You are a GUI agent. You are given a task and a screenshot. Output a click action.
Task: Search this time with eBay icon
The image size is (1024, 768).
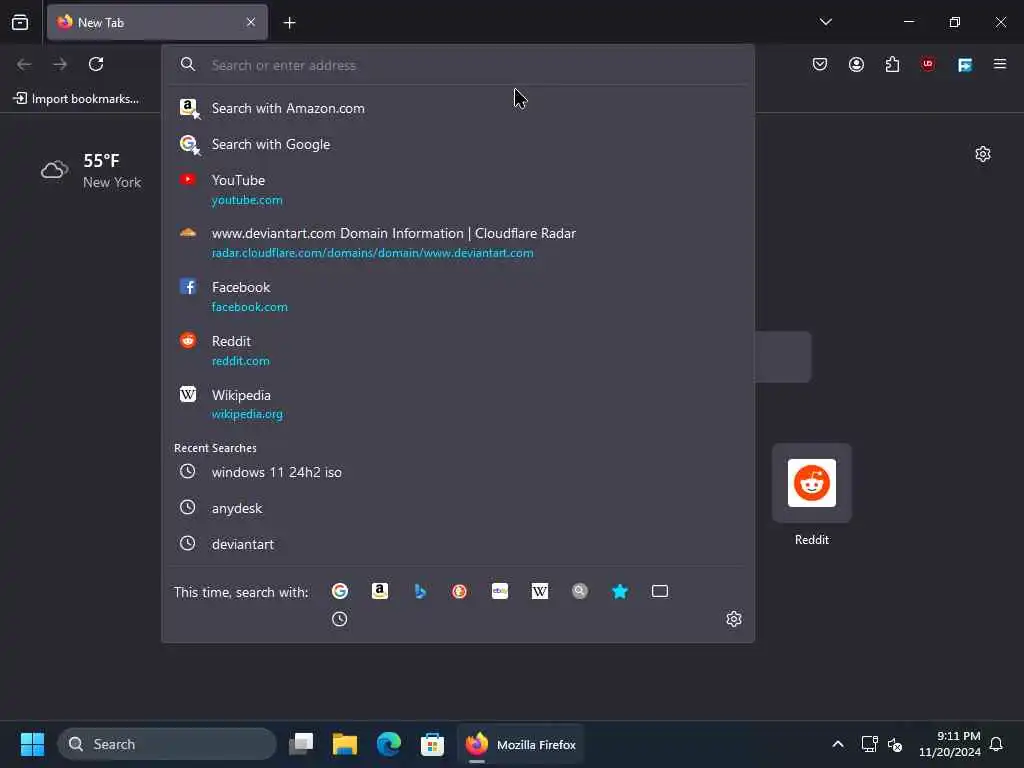point(500,591)
